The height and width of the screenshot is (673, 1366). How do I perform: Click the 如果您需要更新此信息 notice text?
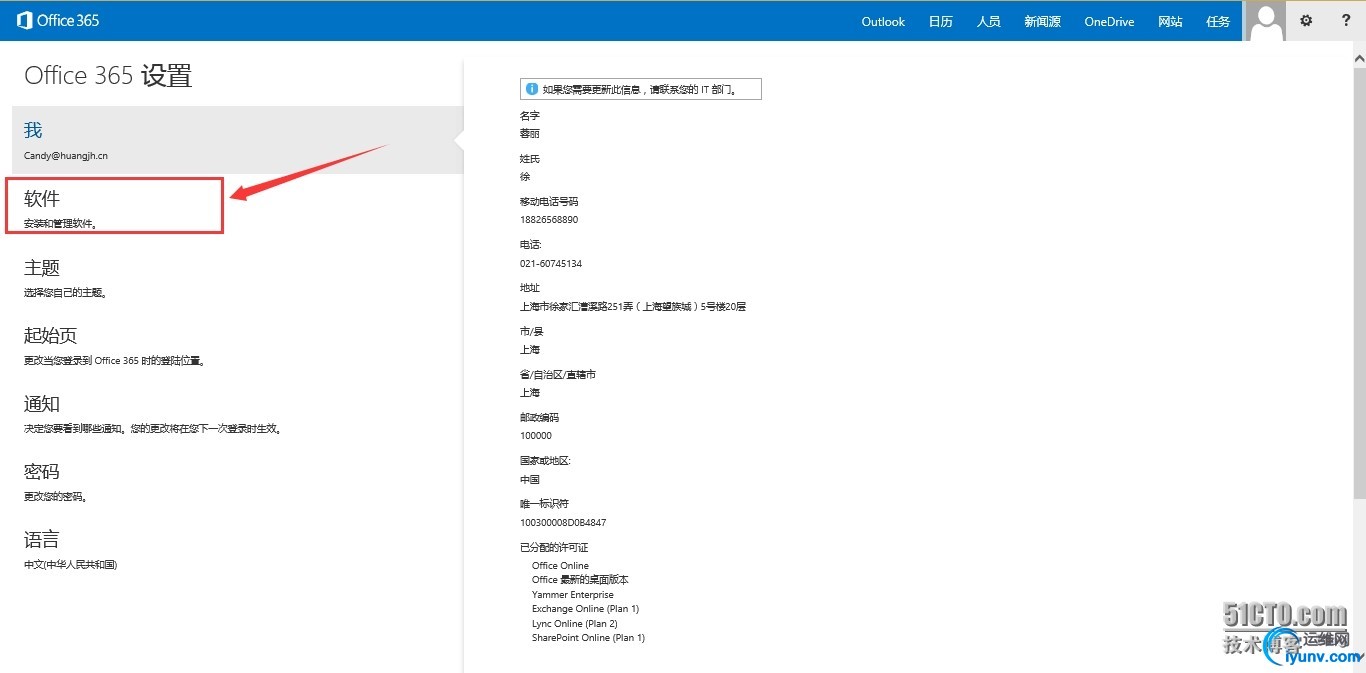point(638,89)
